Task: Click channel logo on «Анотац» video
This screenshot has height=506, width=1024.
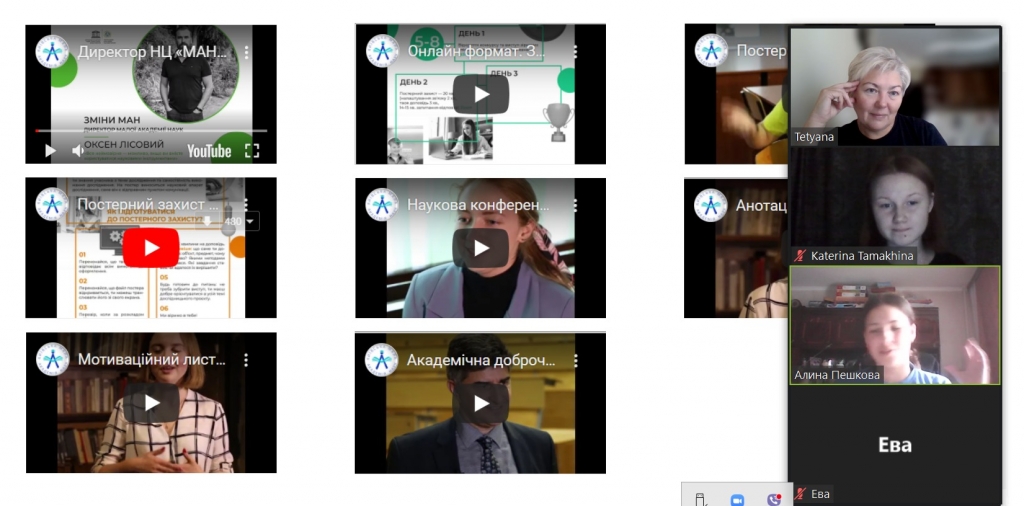Action: (x=711, y=205)
